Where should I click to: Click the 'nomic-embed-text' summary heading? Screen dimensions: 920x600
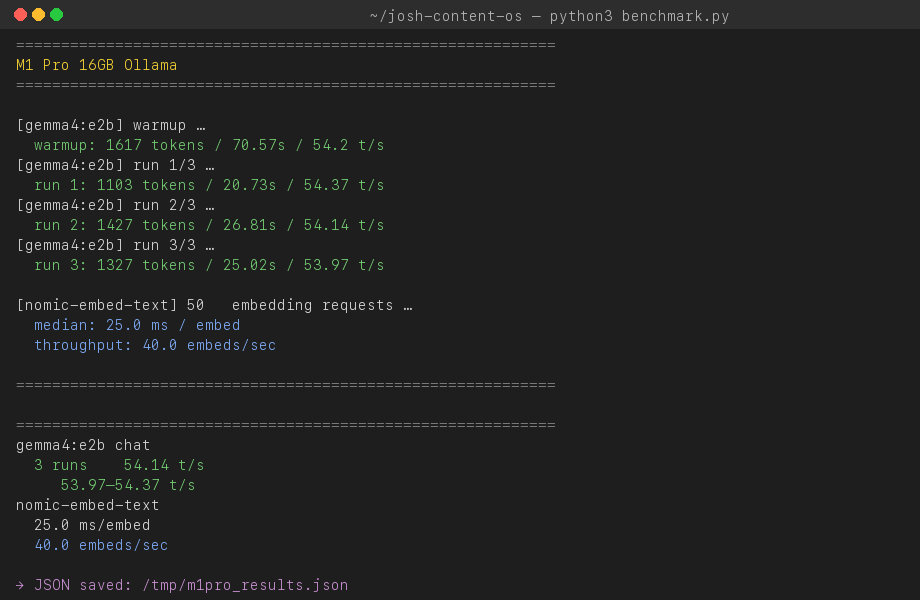(87, 505)
